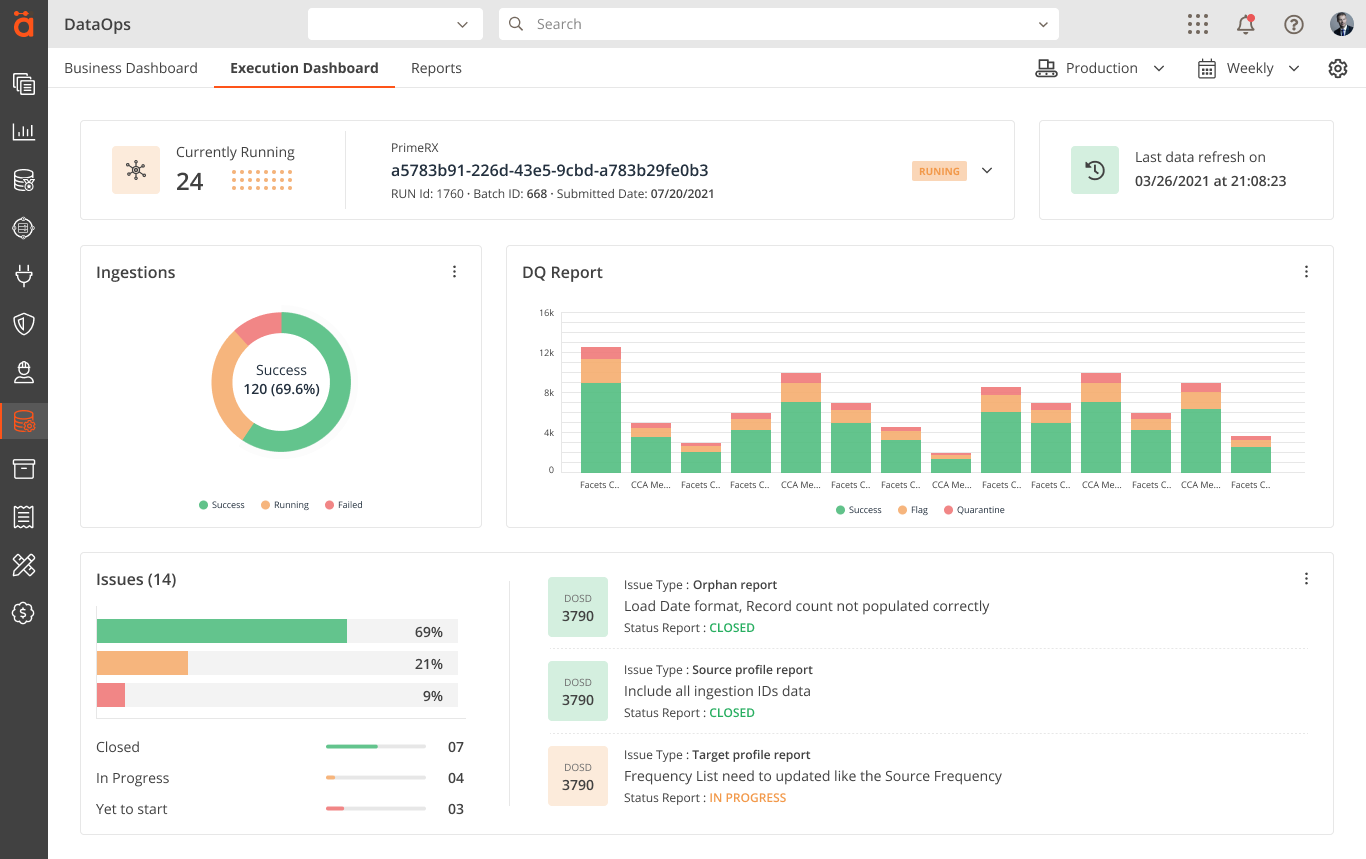Open the notifications bell
The height and width of the screenshot is (859, 1366).
point(1246,24)
